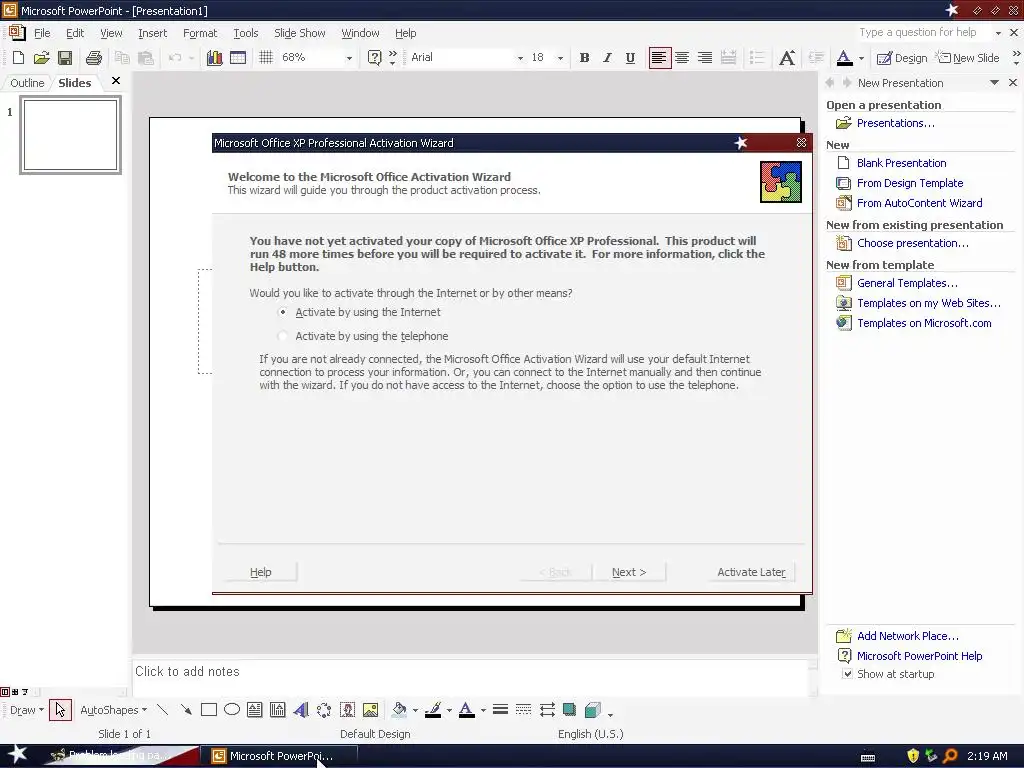Toggle Italic formatting
The height and width of the screenshot is (768, 1024).
click(607, 57)
